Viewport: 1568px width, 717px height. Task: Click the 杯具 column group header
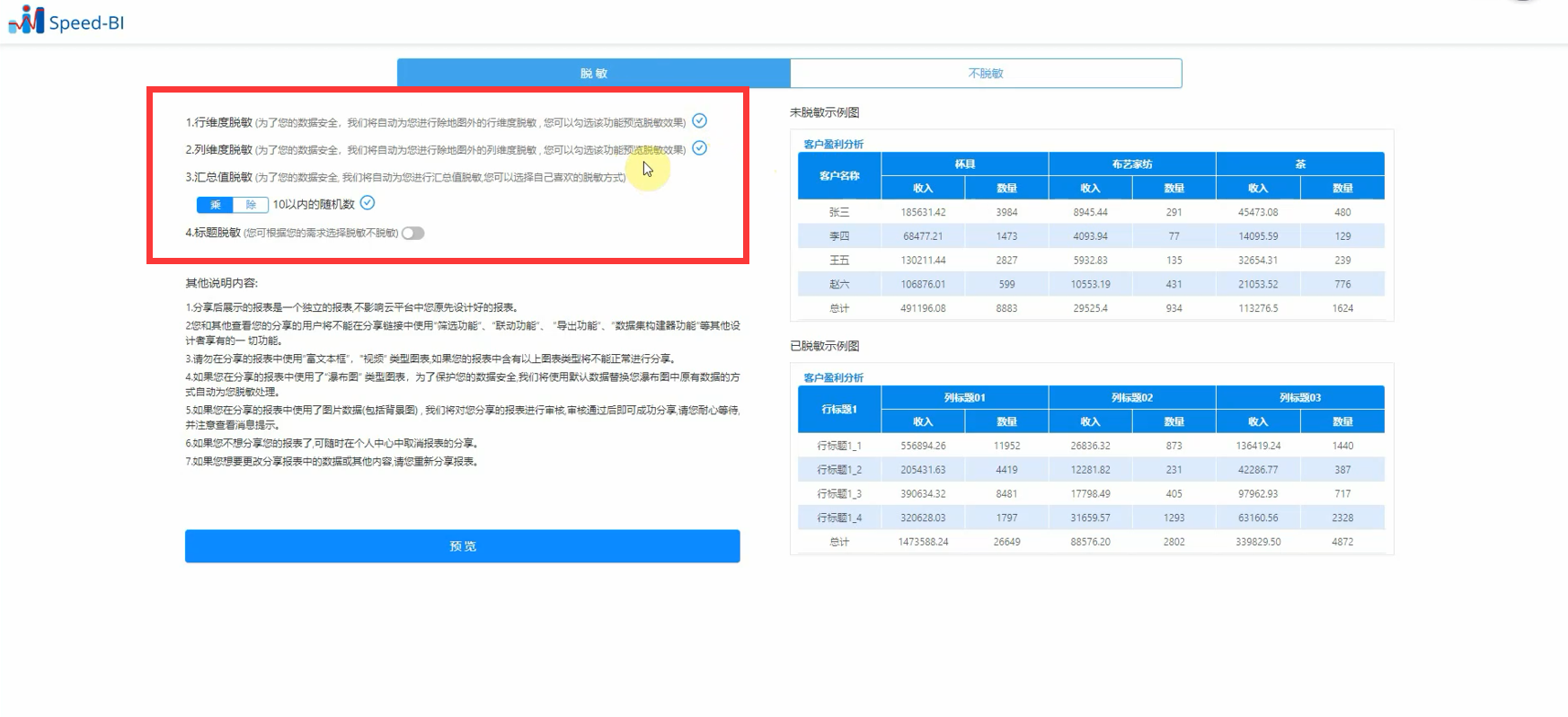(x=965, y=164)
